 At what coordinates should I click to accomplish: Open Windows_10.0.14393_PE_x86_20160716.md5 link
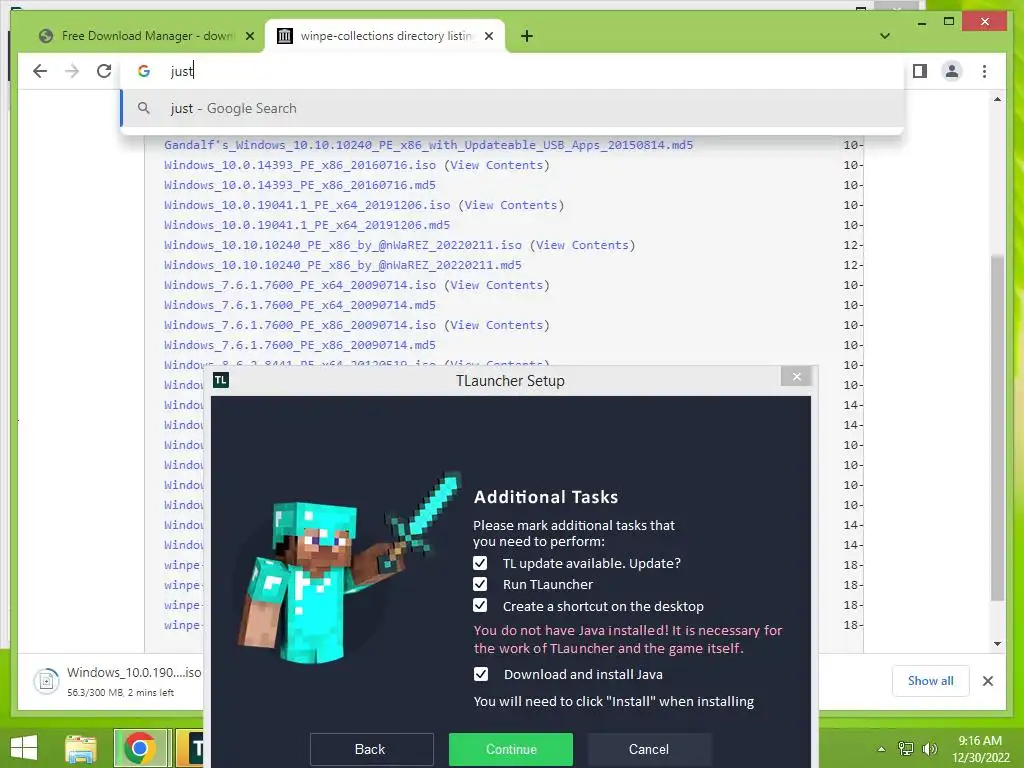click(x=300, y=185)
